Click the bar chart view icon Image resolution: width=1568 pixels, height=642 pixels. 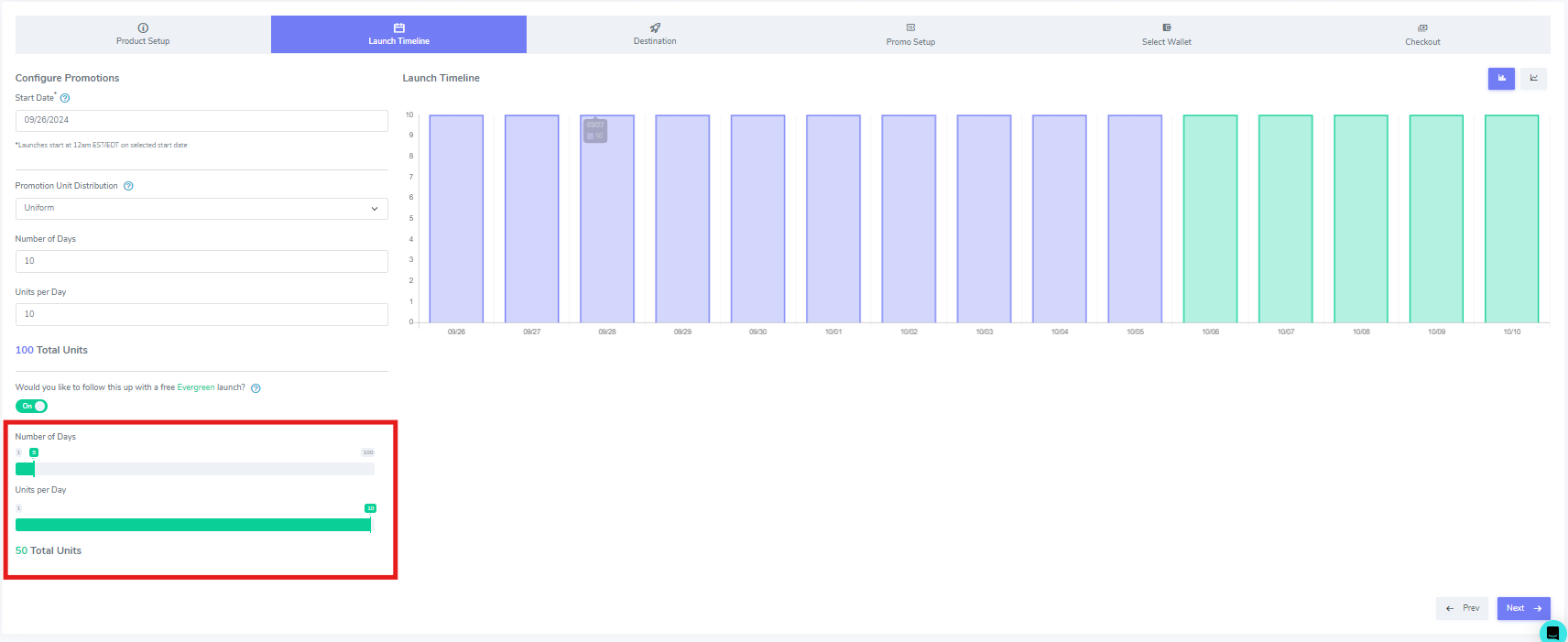[x=1501, y=79]
